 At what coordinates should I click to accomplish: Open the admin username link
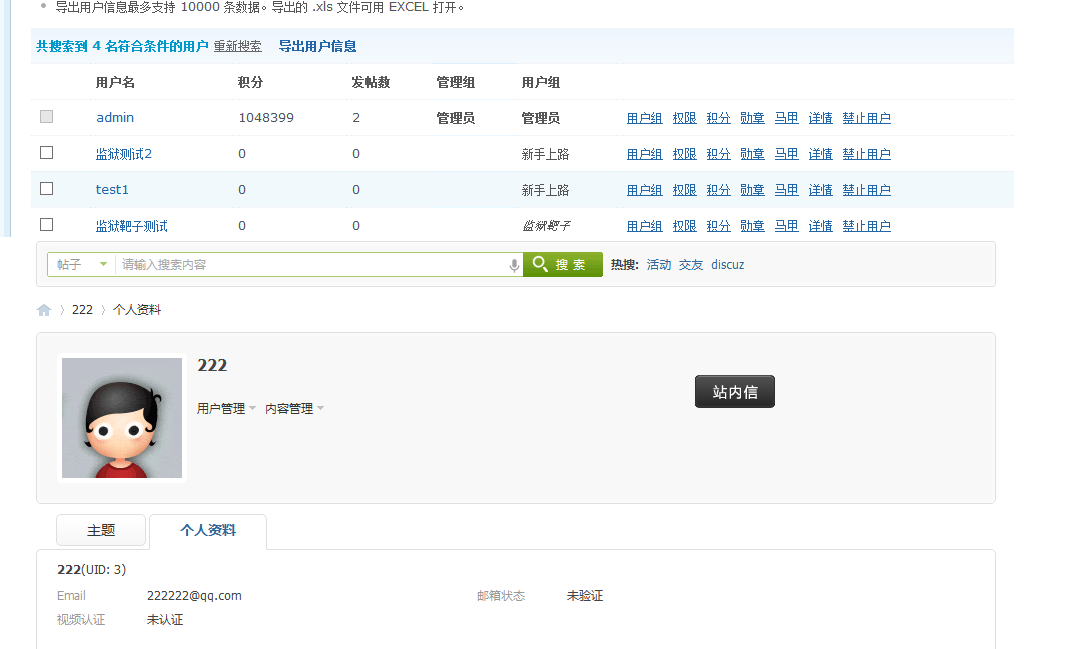pos(115,117)
